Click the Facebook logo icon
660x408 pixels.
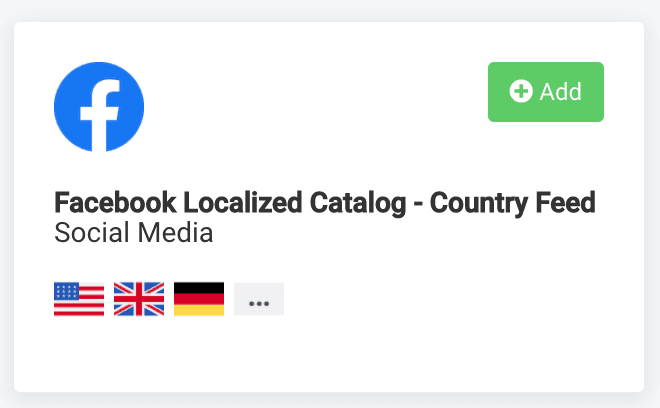[99, 106]
